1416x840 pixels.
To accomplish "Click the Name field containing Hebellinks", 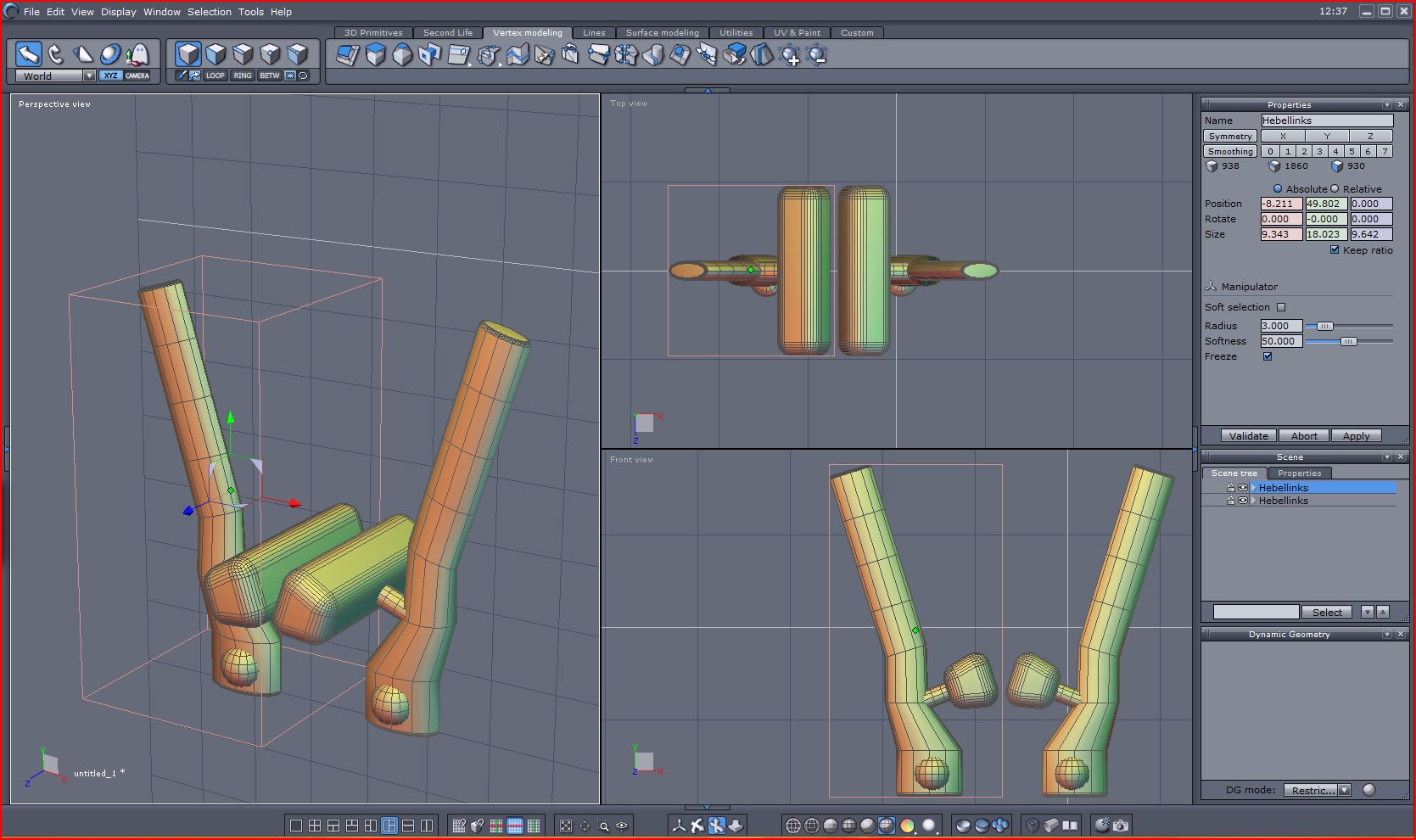I will (1327, 120).
